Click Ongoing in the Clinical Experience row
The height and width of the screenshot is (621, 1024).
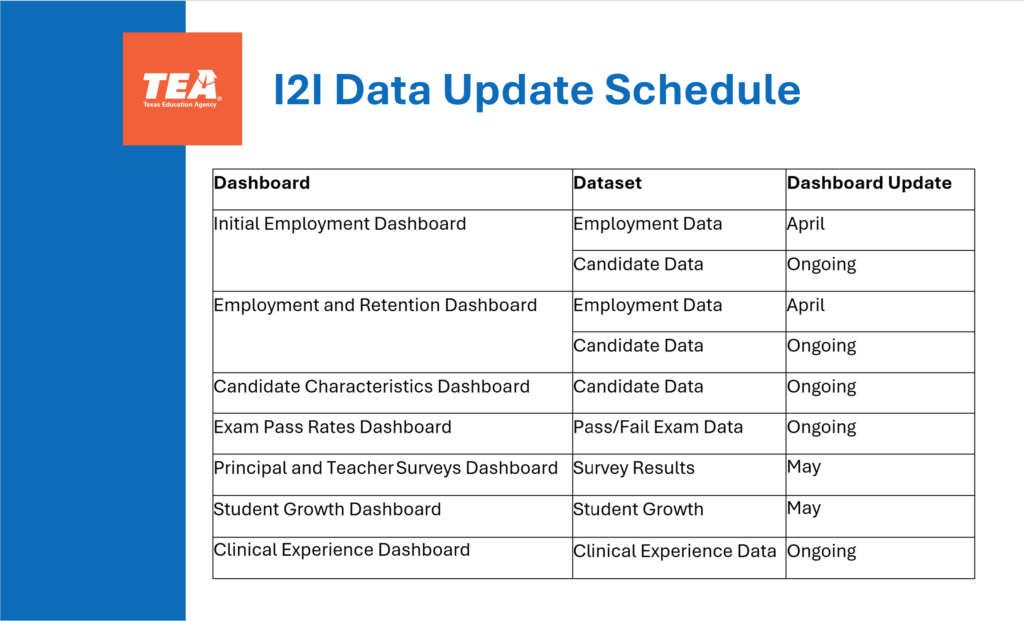pos(822,551)
